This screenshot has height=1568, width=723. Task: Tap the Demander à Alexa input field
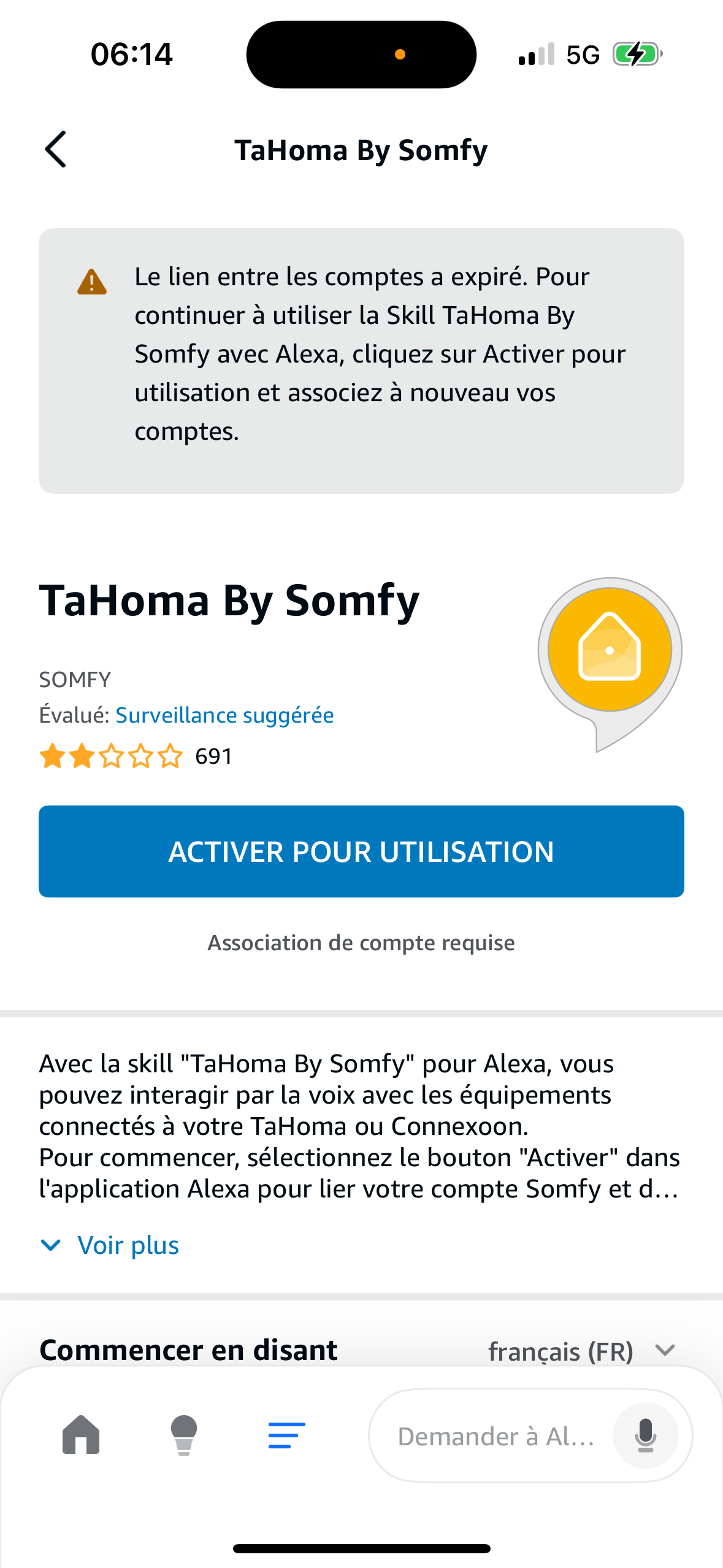[497, 1436]
